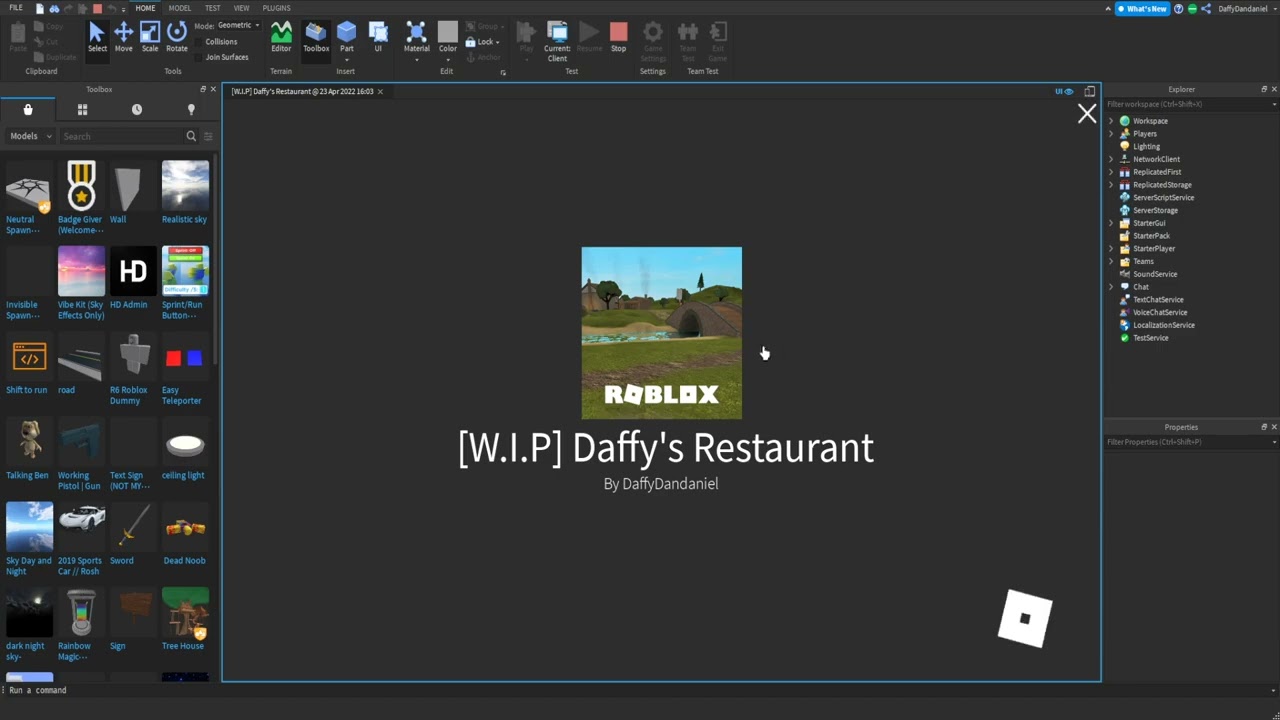Insert a new Part

[x=346, y=37]
